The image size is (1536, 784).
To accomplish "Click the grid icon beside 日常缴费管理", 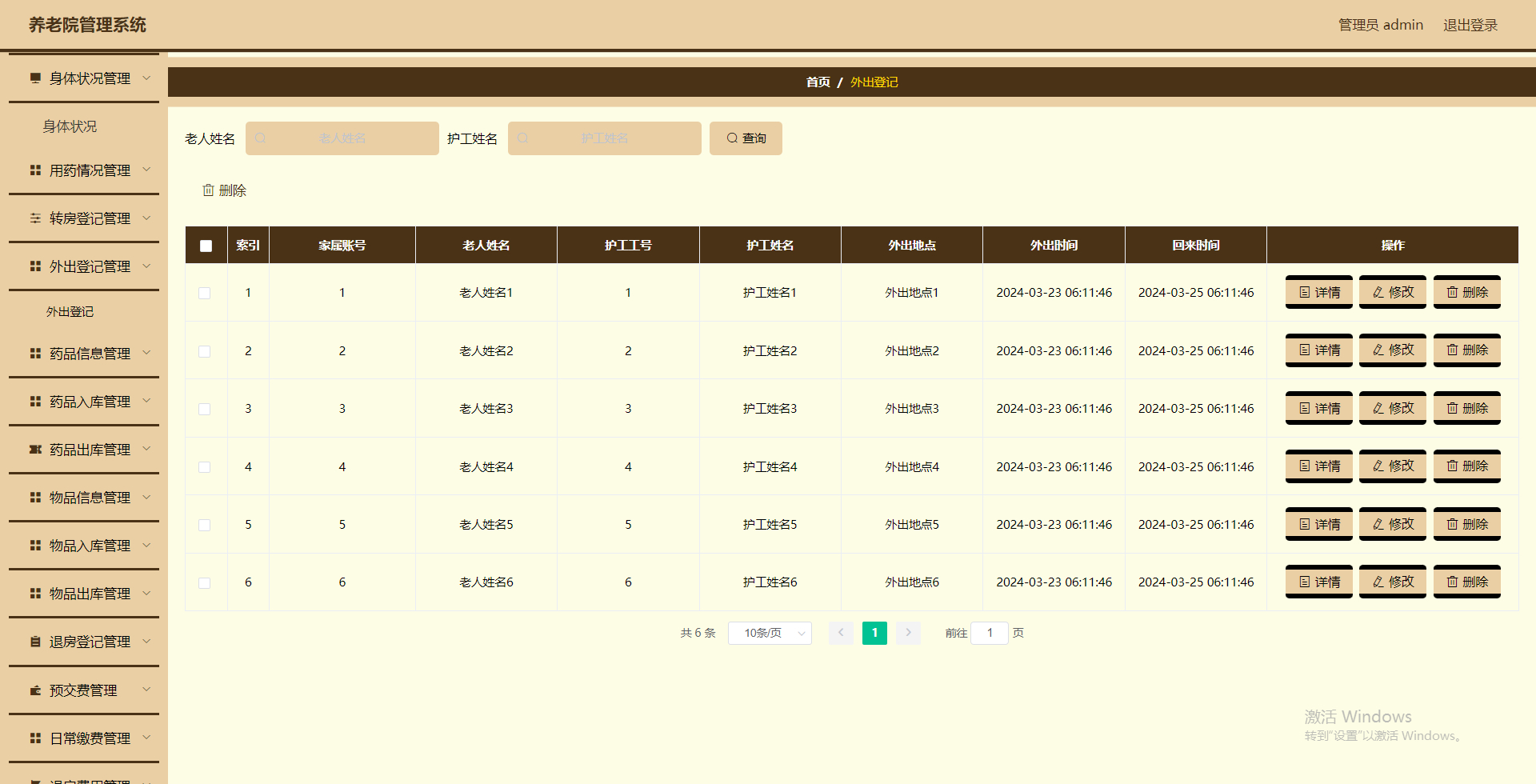I will pos(35,738).
